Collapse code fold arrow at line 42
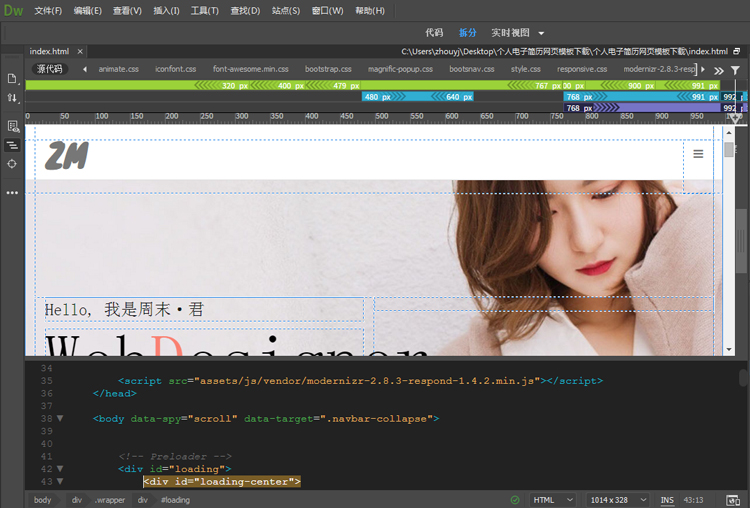 point(60,469)
